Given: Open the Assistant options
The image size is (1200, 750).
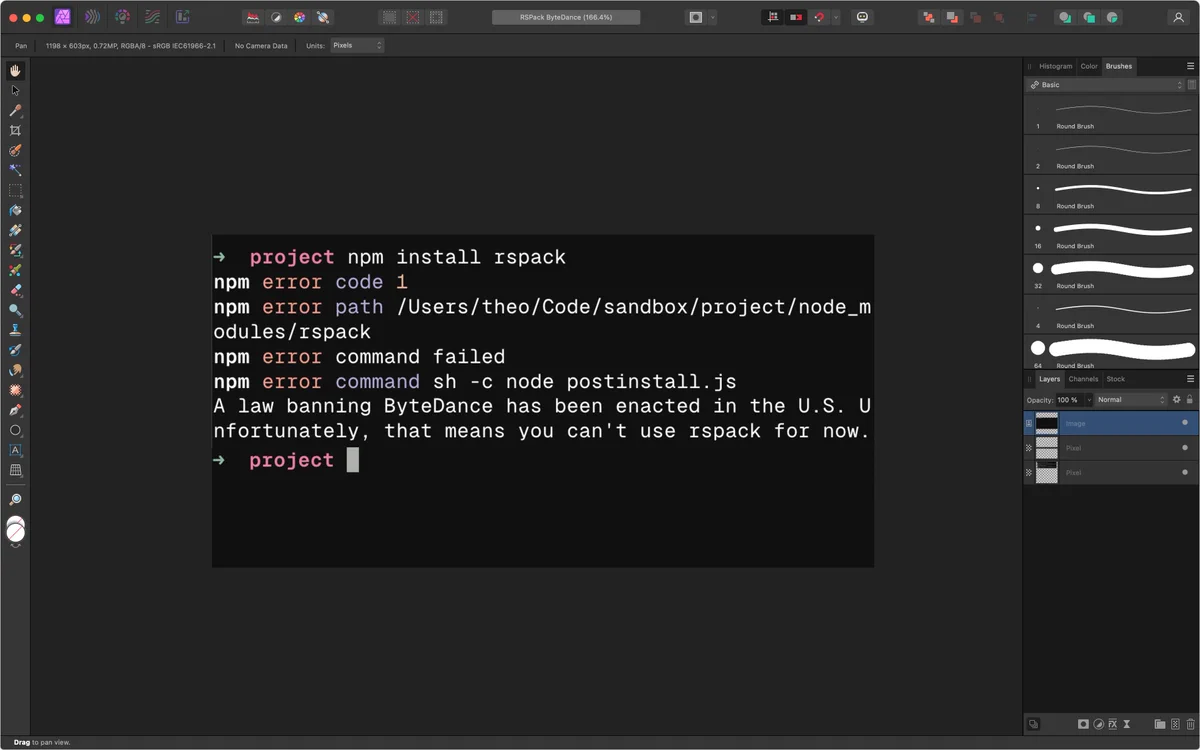Looking at the screenshot, I should pyautogui.click(x=862, y=17).
